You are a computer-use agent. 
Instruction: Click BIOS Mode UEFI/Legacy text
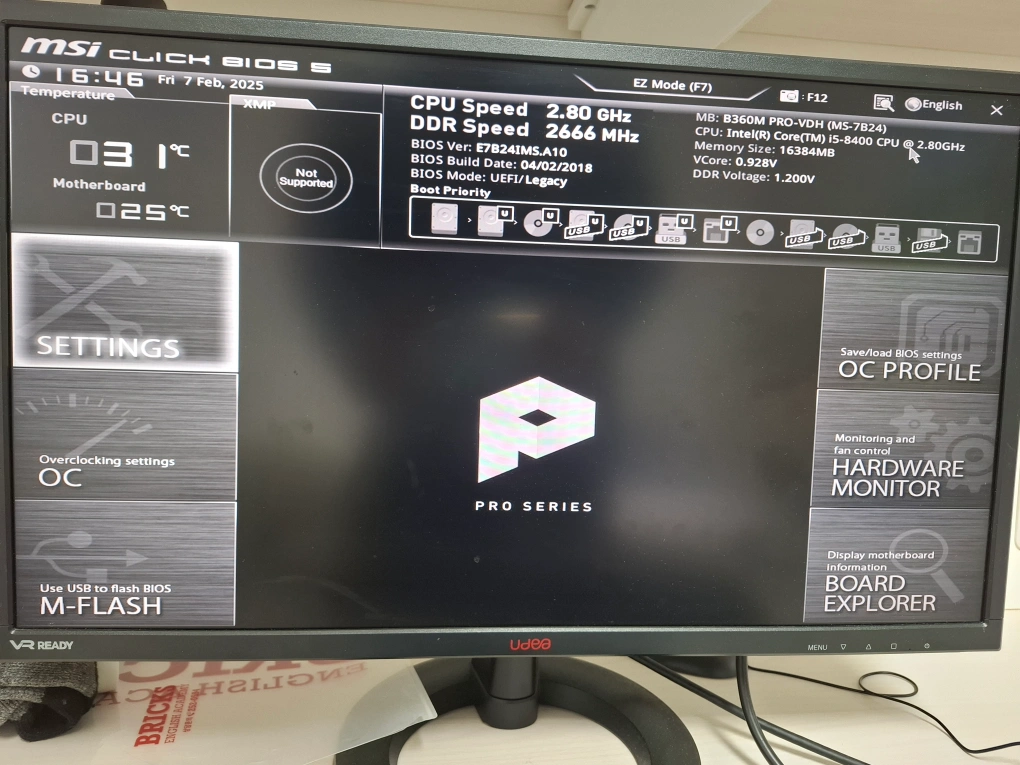[489, 177]
